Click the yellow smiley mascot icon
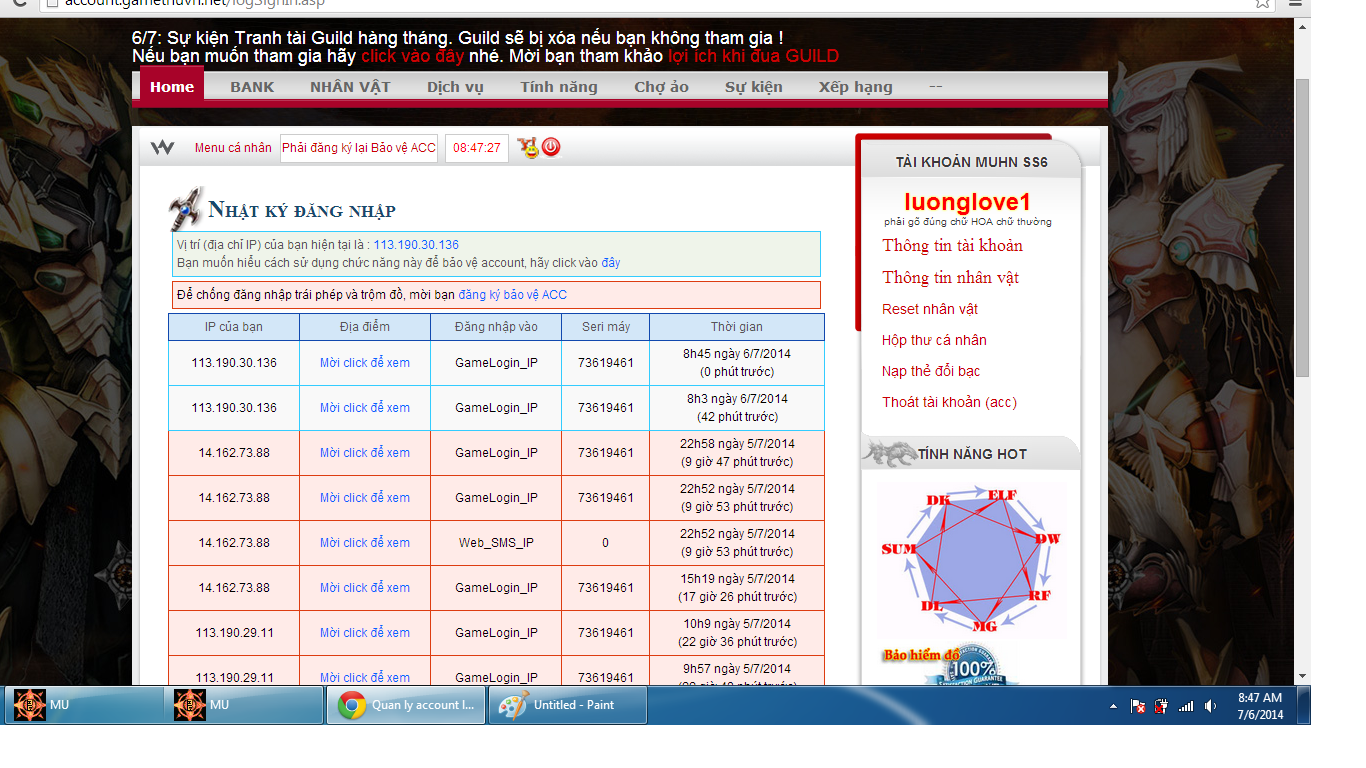The height and width of the screenshot is (768, 1366). point(527,148)
